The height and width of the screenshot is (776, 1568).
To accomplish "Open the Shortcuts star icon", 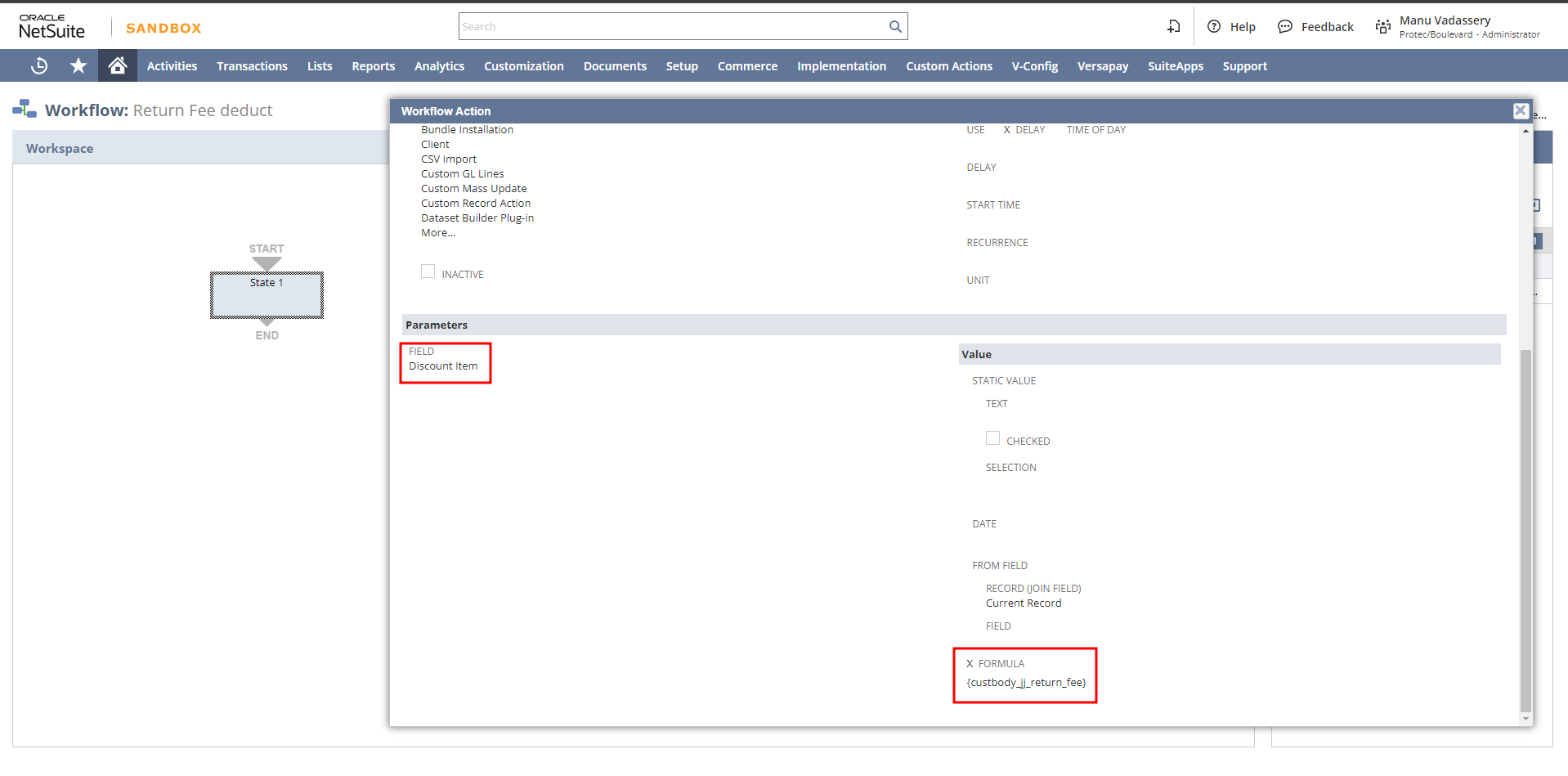I will 78,66.
